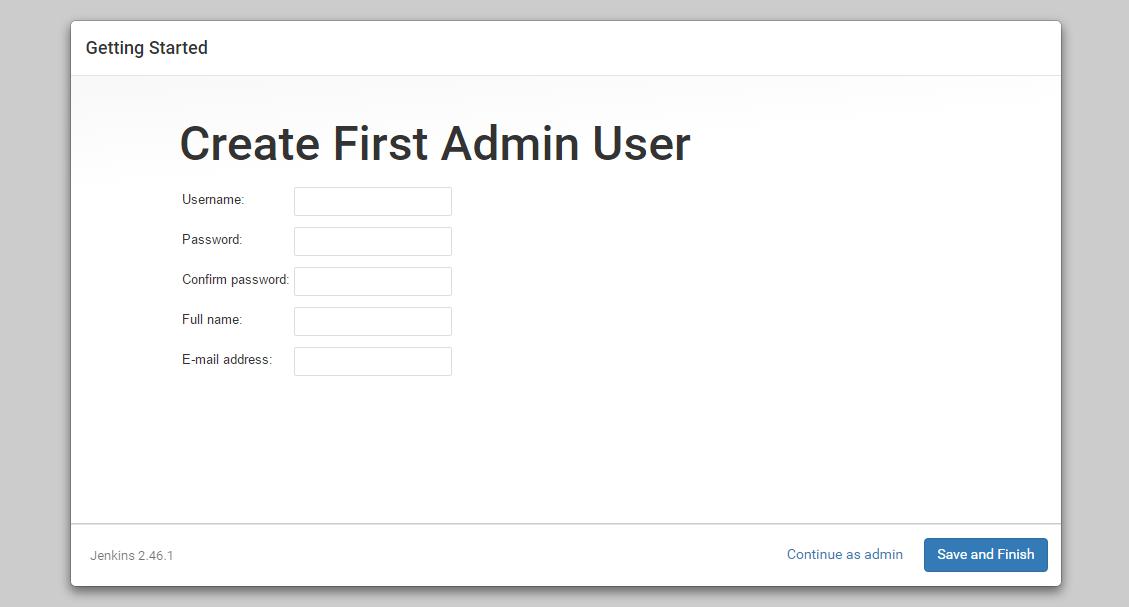
Task: Select the Username field label
Action: pos(212,200)
